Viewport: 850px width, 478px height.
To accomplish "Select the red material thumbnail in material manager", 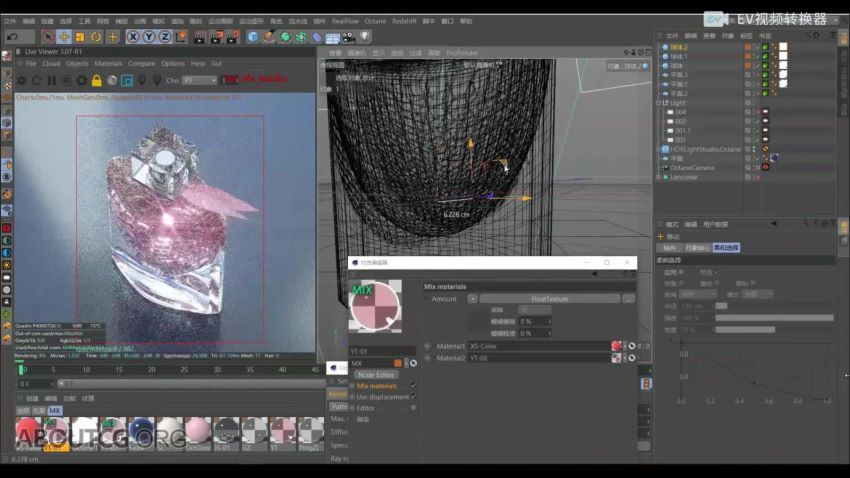I will (x=28, y=434).
